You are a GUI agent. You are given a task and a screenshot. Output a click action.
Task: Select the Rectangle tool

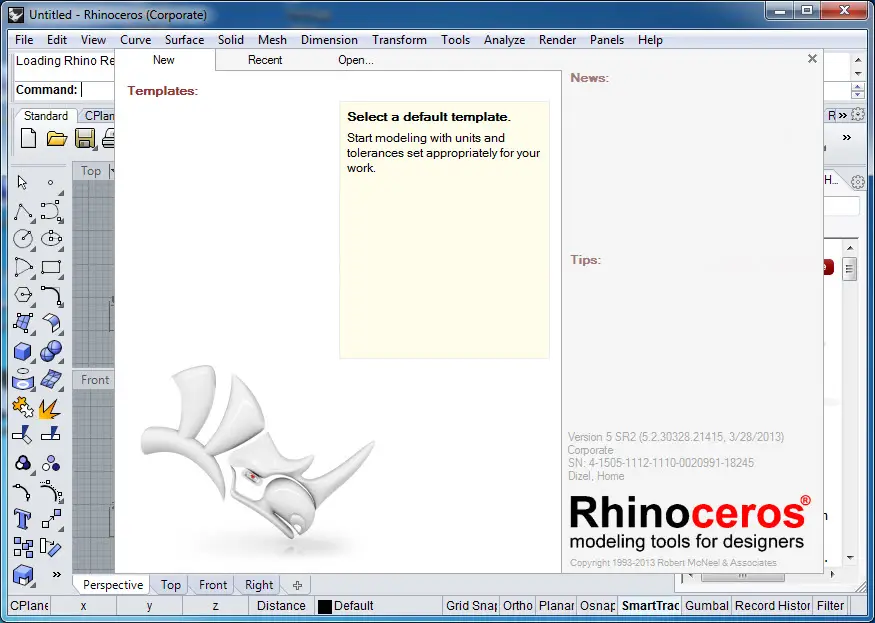[51, 267]
